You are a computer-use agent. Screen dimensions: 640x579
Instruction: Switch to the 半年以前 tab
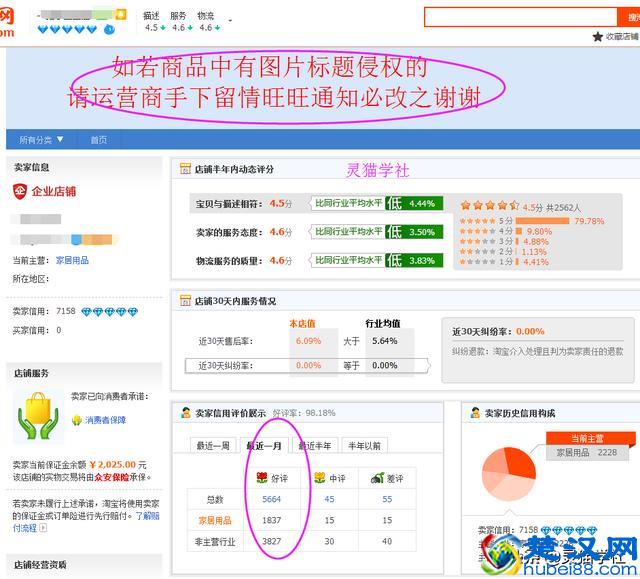(x=364, y=446)
